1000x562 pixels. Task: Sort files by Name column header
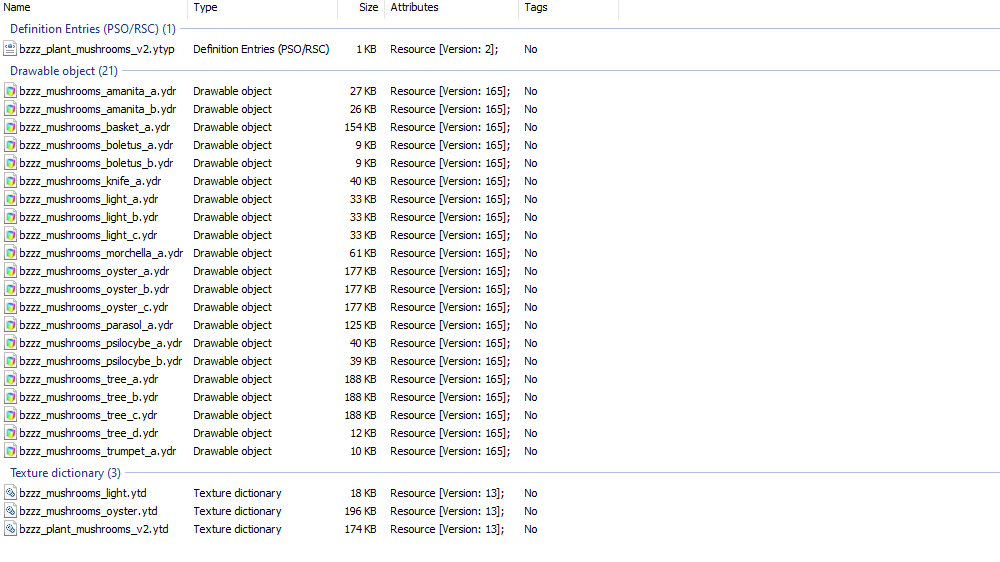[94, 8]
